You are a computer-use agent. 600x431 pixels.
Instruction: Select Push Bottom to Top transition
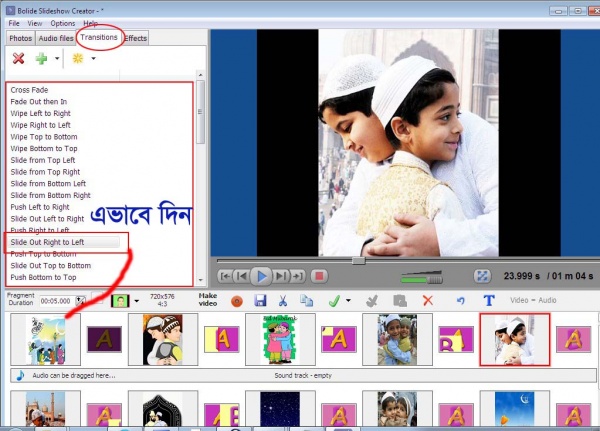tap(43, 278)
